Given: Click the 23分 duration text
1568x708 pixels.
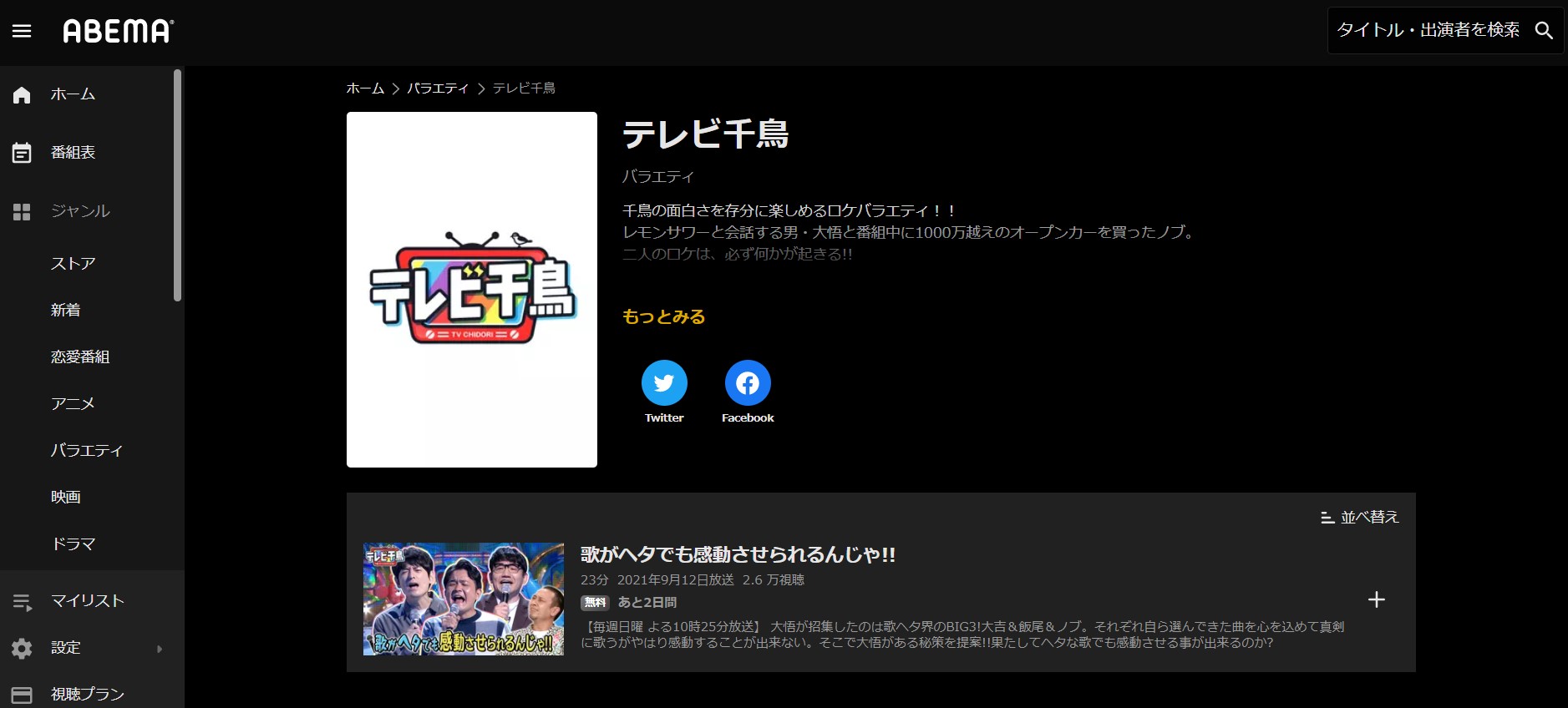Looking at the screenshot, I should point(595,580).
